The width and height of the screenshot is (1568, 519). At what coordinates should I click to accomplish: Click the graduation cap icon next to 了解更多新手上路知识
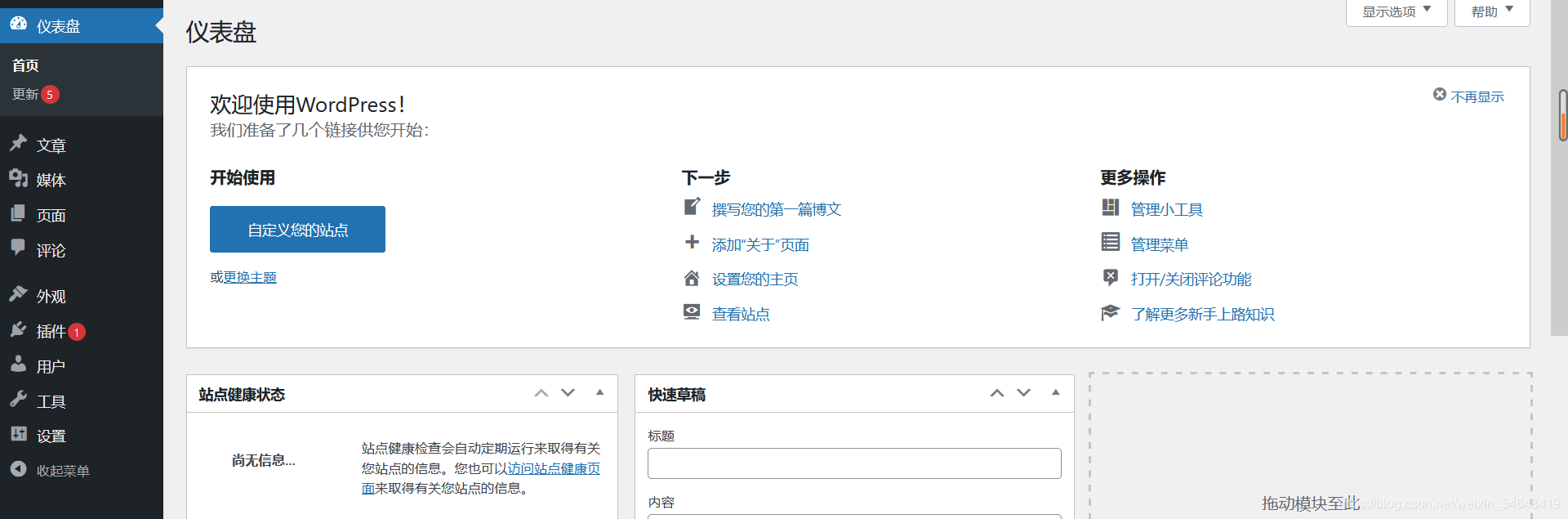[x=1110, y=312]
